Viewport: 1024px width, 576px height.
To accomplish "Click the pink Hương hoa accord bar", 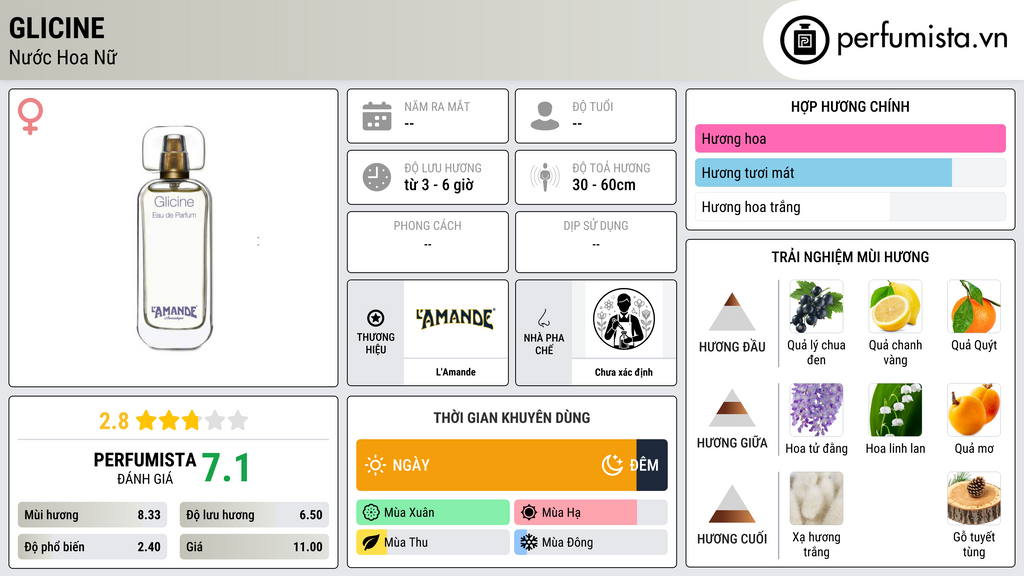I will (850, 138).
